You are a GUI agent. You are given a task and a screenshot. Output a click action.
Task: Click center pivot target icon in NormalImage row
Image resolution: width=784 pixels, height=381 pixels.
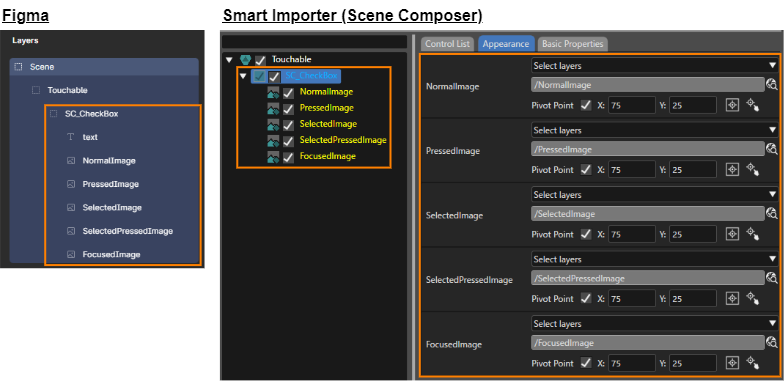(732, 105)
